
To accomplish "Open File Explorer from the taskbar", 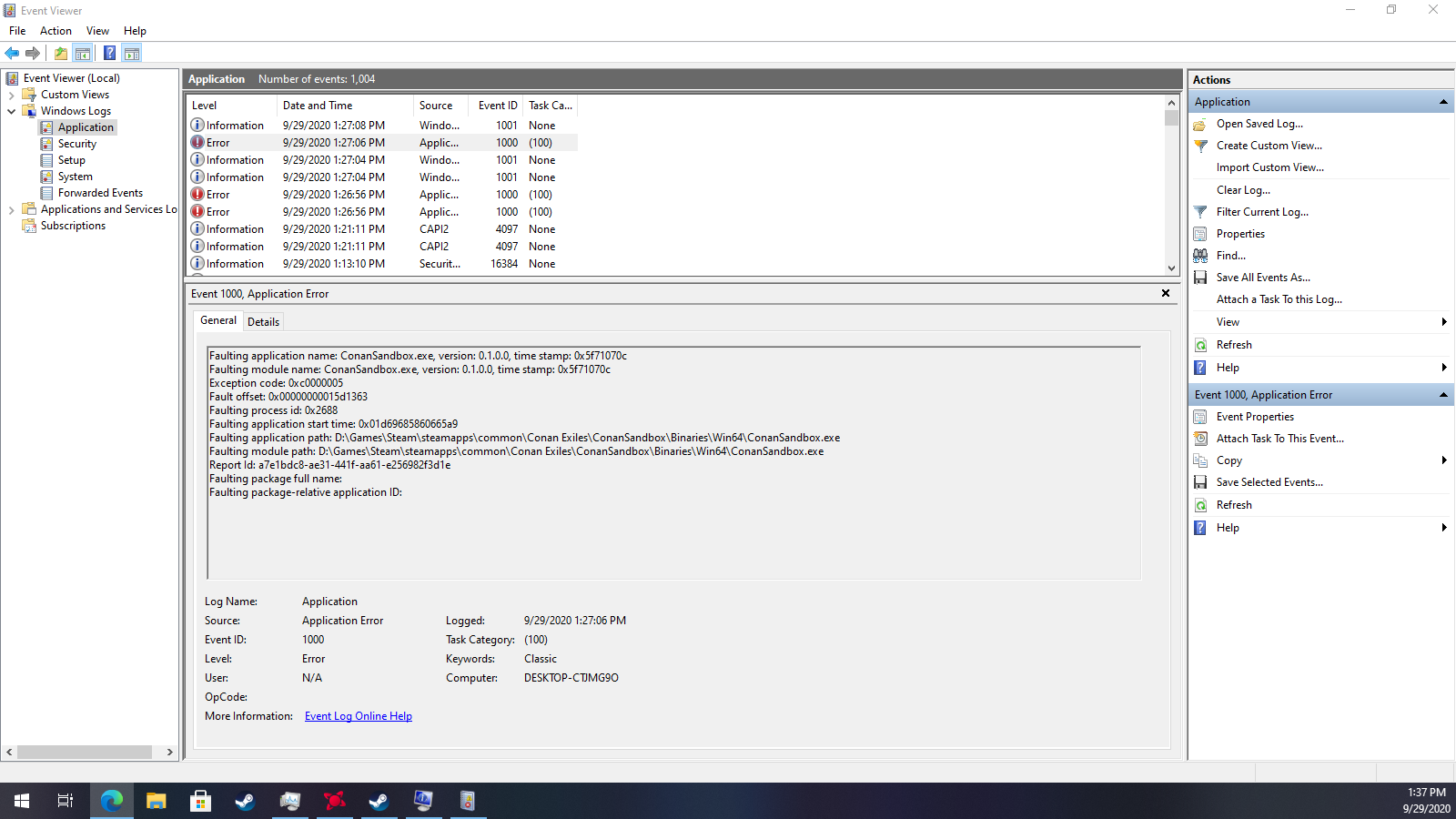I will [x=157, y=801].
